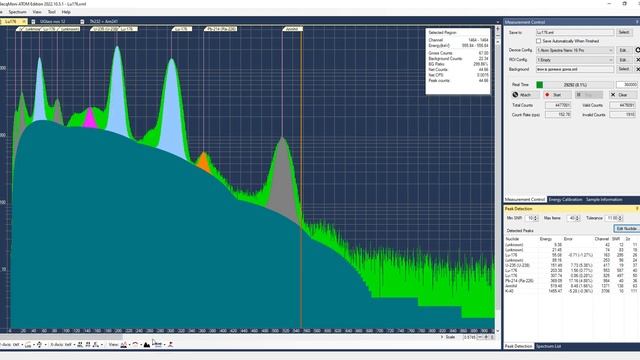The width and height of the screenshot is (640, 360).
Task: Click the Nuclide column header
Action: click(512, 239)
